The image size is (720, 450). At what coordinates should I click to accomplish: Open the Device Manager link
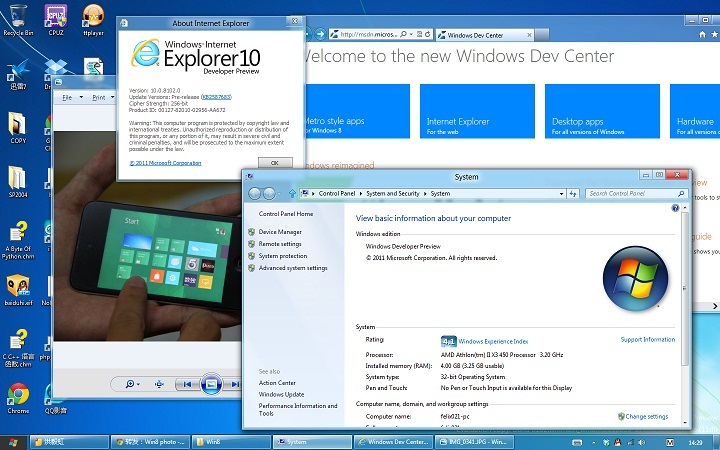[280, 232]
